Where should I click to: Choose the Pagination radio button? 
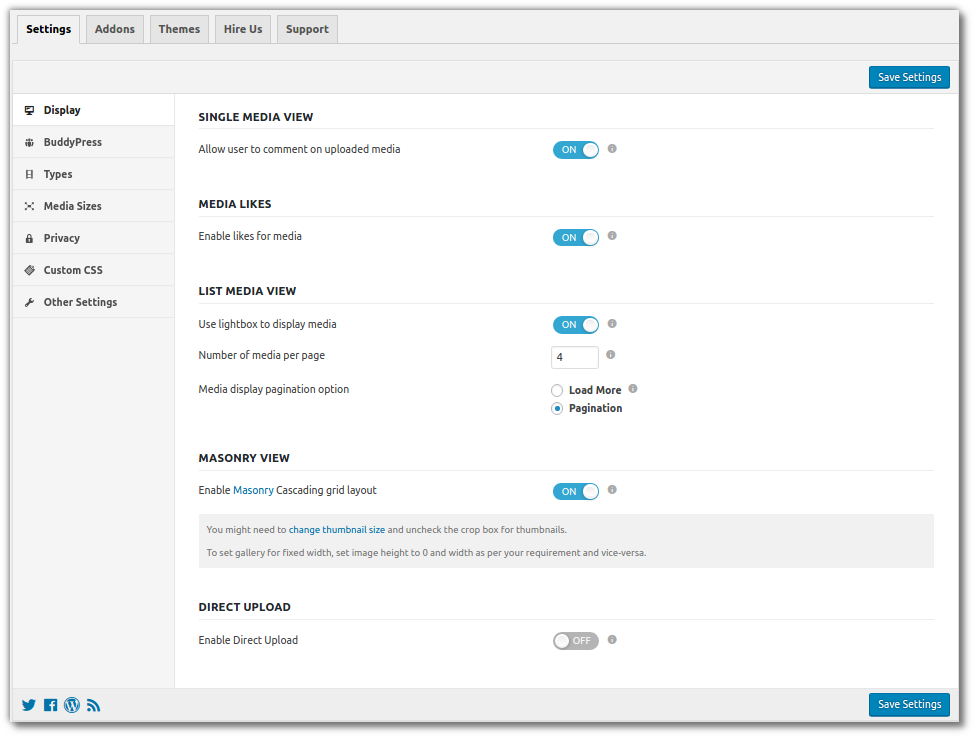557,408
